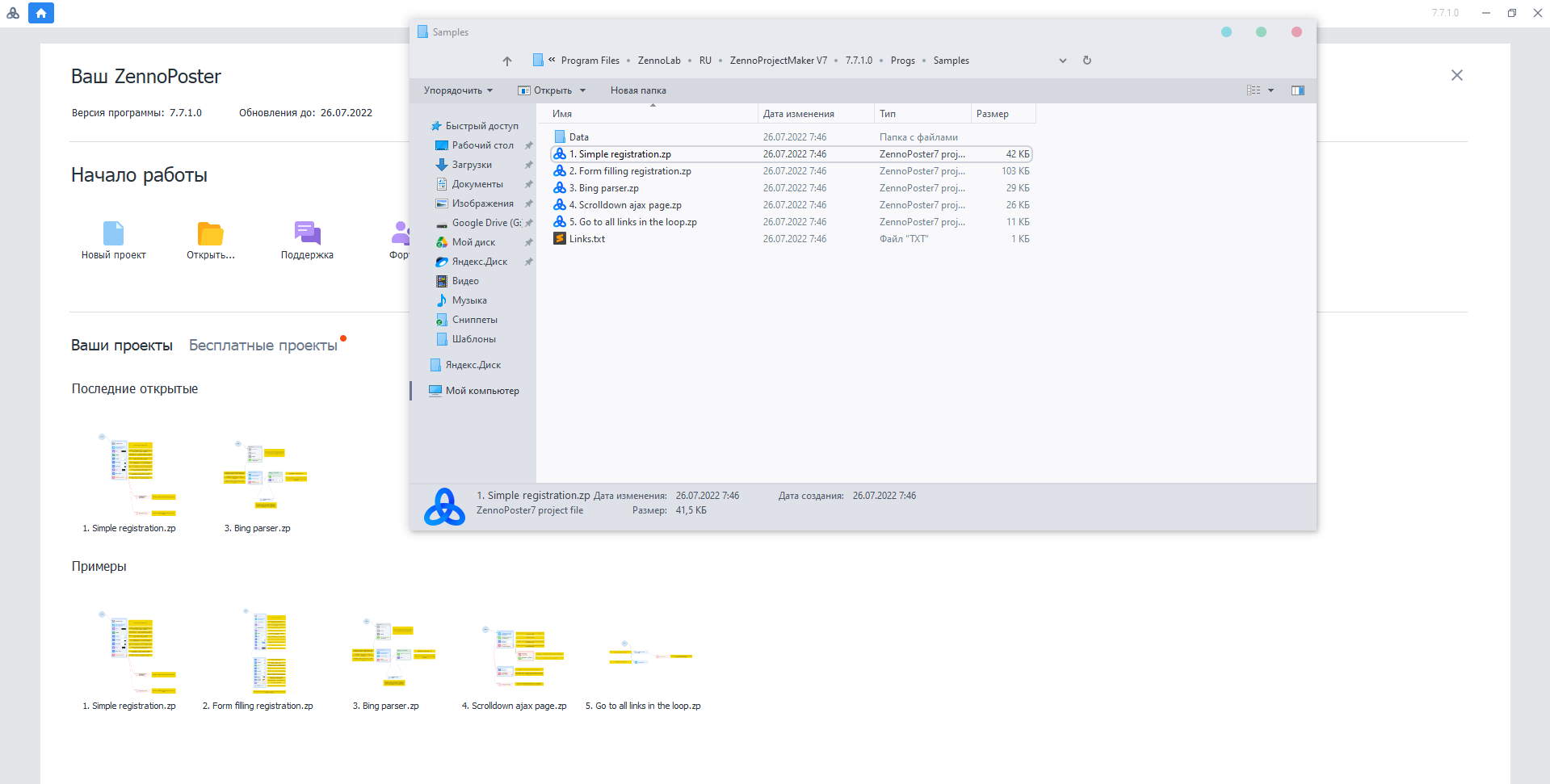The height and width of the screenshot is (784, 1550).
Task: Expand the address bar history chevron
Action: click(x=1063, y=61)
